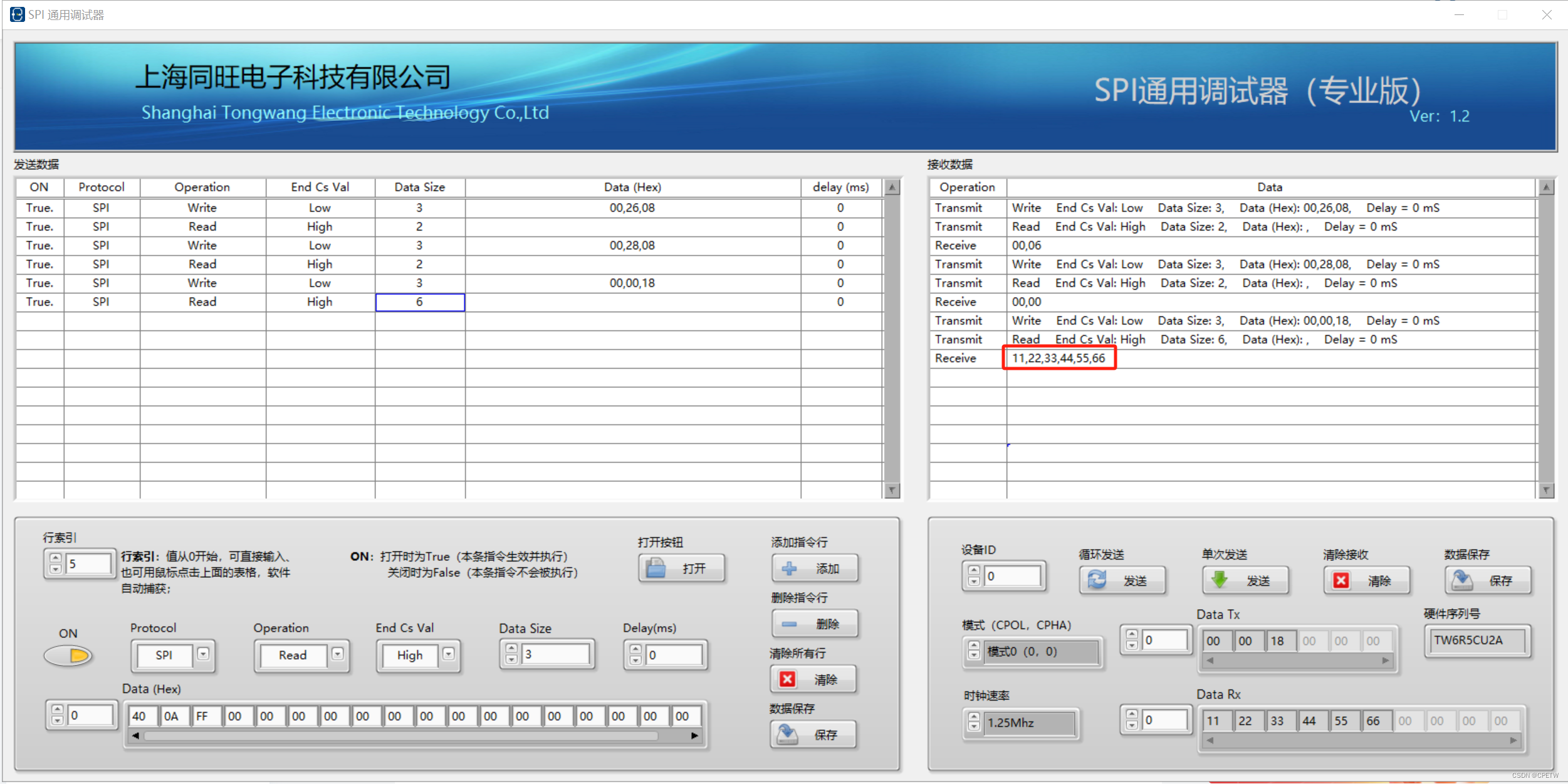Click the Data Size stepper to increment value
The height and width of the screenshot is (784, 1568).
coord(511,647)
